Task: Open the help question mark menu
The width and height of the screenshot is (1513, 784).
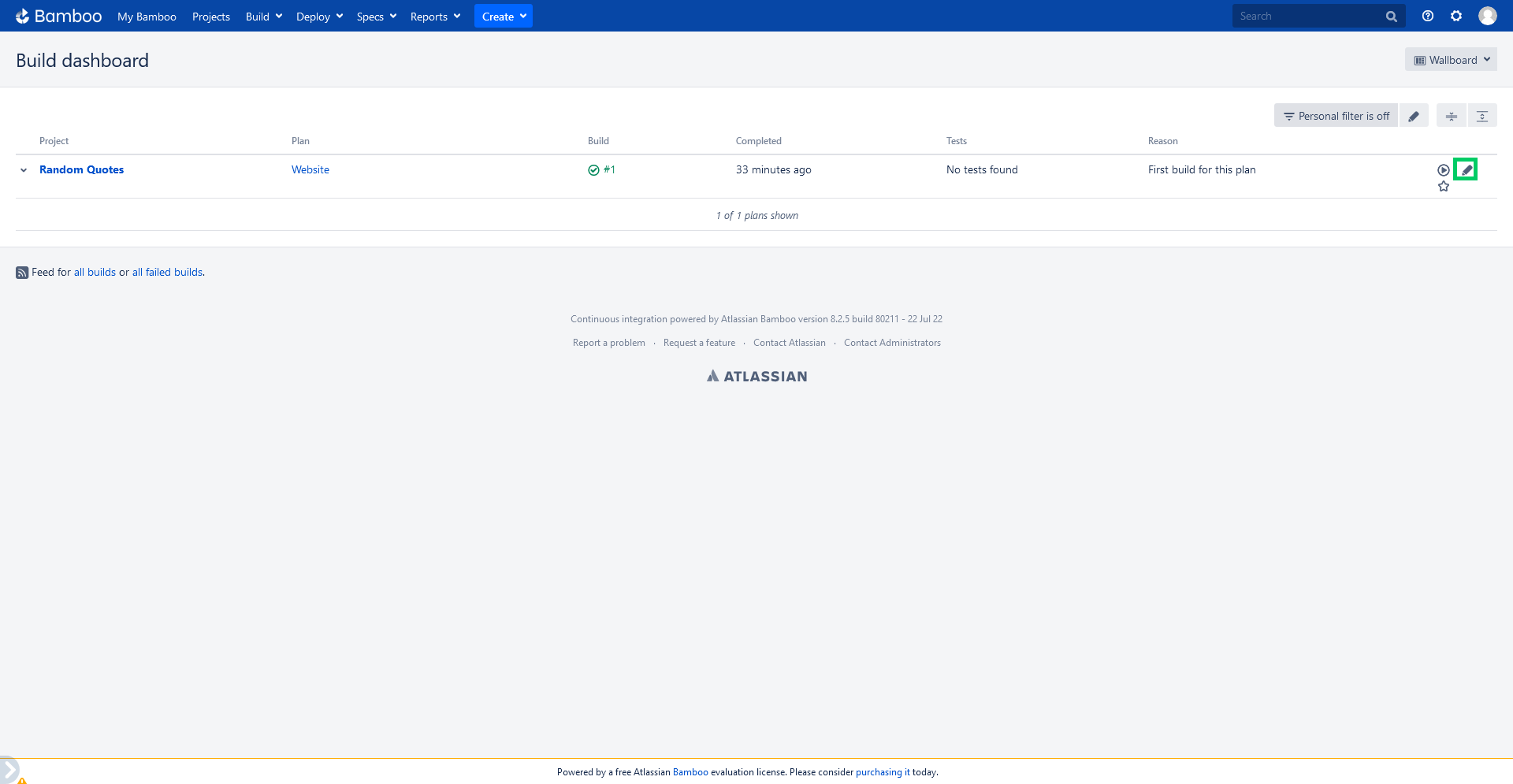Action: 1428,16
